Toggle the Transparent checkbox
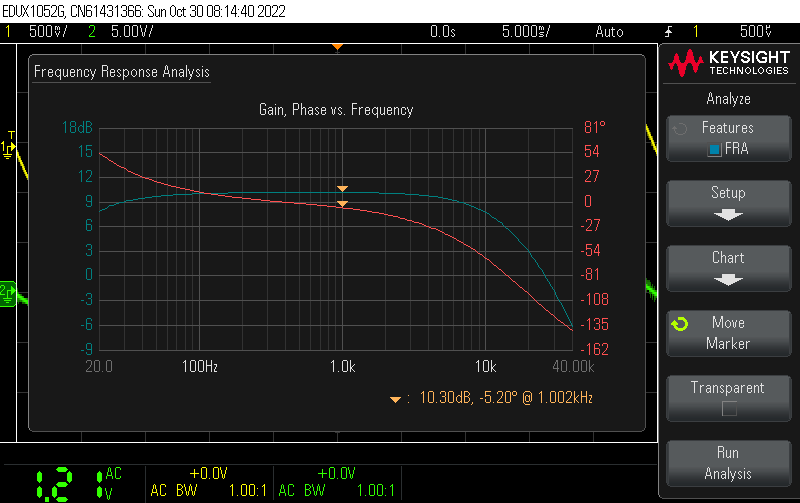 pos(728,408)
